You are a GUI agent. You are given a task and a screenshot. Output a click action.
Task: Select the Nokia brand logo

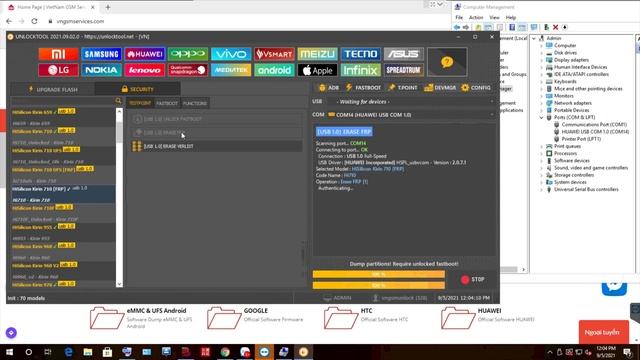[101, 70]
